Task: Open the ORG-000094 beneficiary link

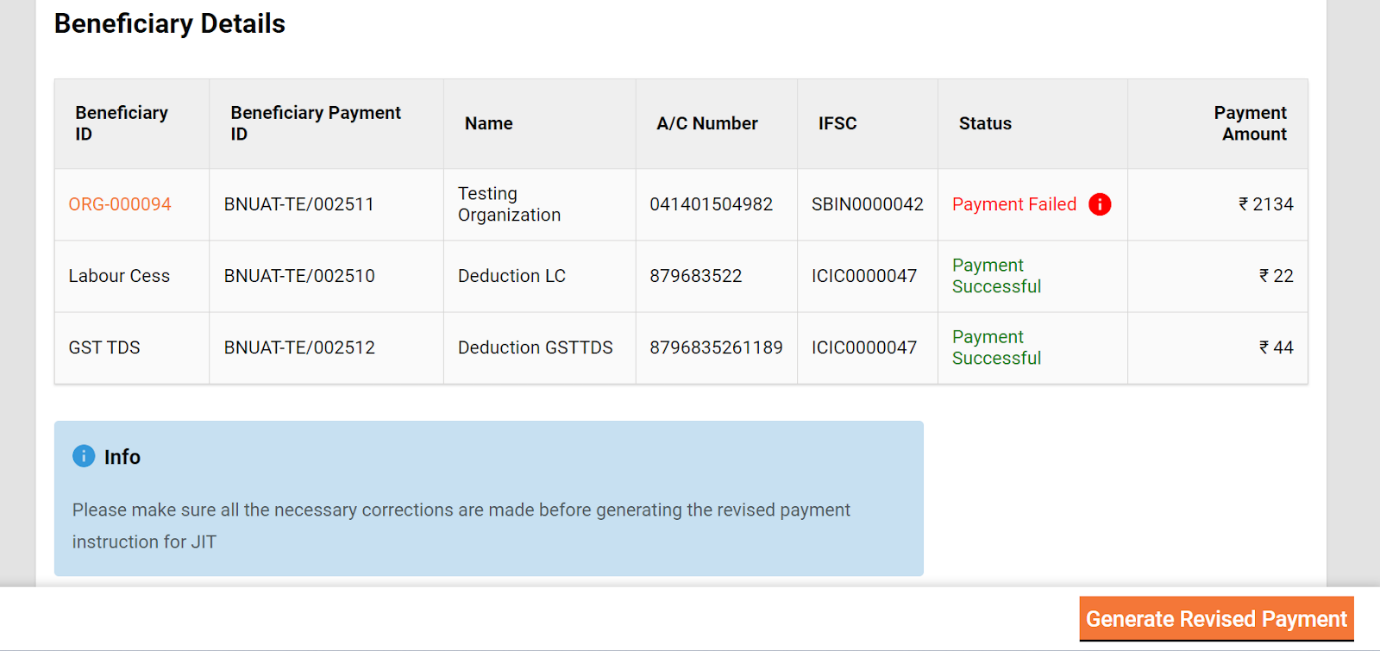Action: point(120,204)
